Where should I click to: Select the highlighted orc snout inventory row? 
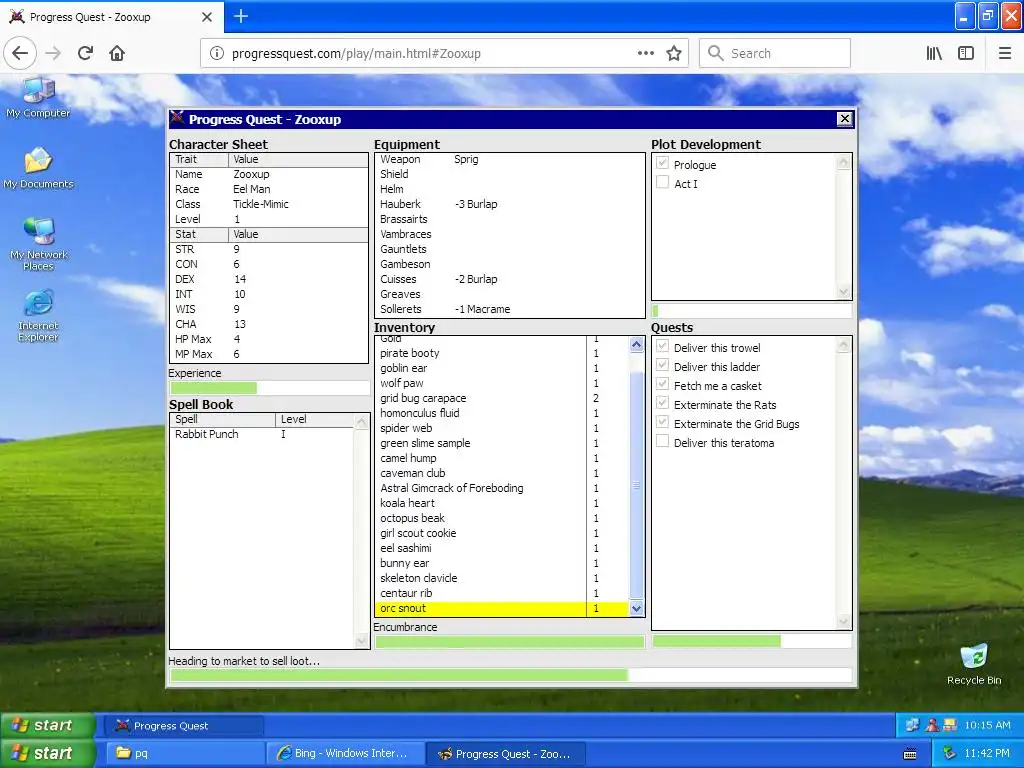click(x=502, y=609)
